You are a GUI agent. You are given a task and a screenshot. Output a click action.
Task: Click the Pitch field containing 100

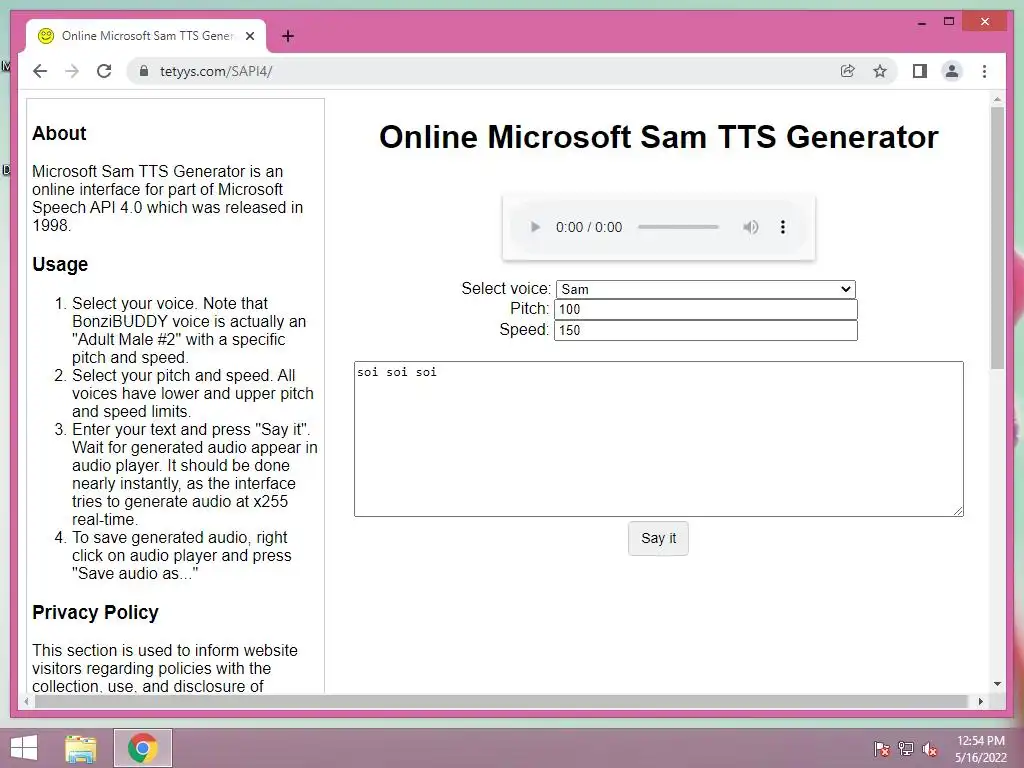705,310
